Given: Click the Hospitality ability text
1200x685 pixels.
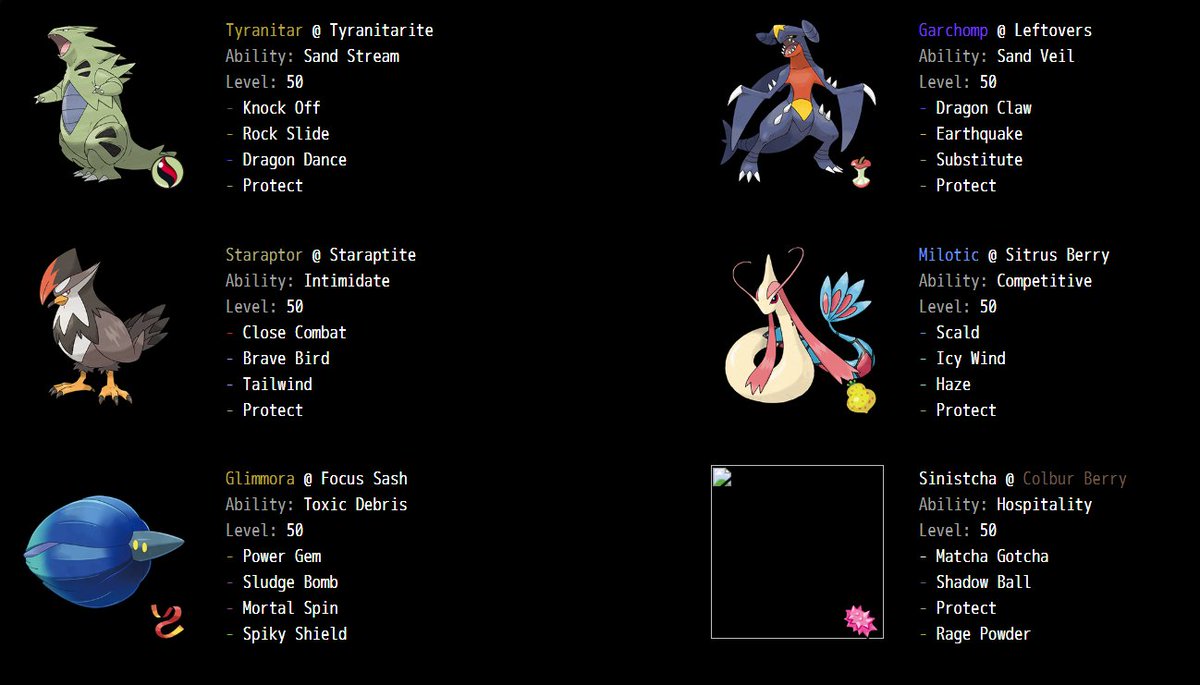Looking at the screenshot, I should [x=1044, y=505].
